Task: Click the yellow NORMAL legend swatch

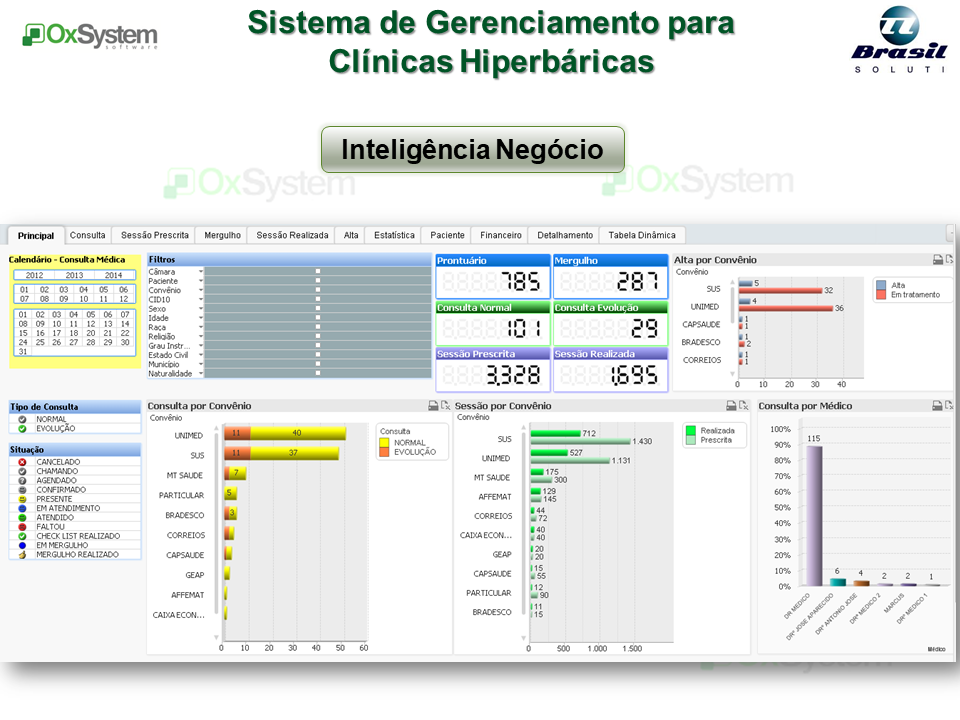Action: 384,442
